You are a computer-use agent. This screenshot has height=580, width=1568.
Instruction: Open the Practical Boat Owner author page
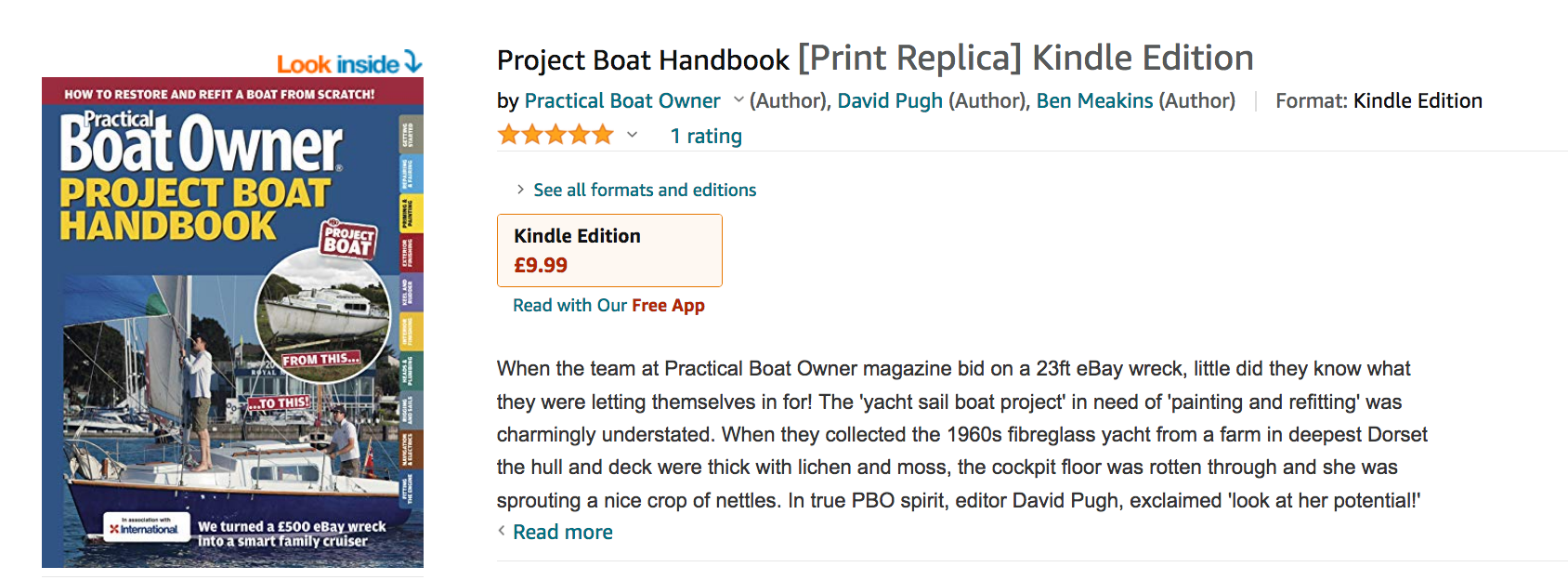pyautogui.click(x=621, y=100)
